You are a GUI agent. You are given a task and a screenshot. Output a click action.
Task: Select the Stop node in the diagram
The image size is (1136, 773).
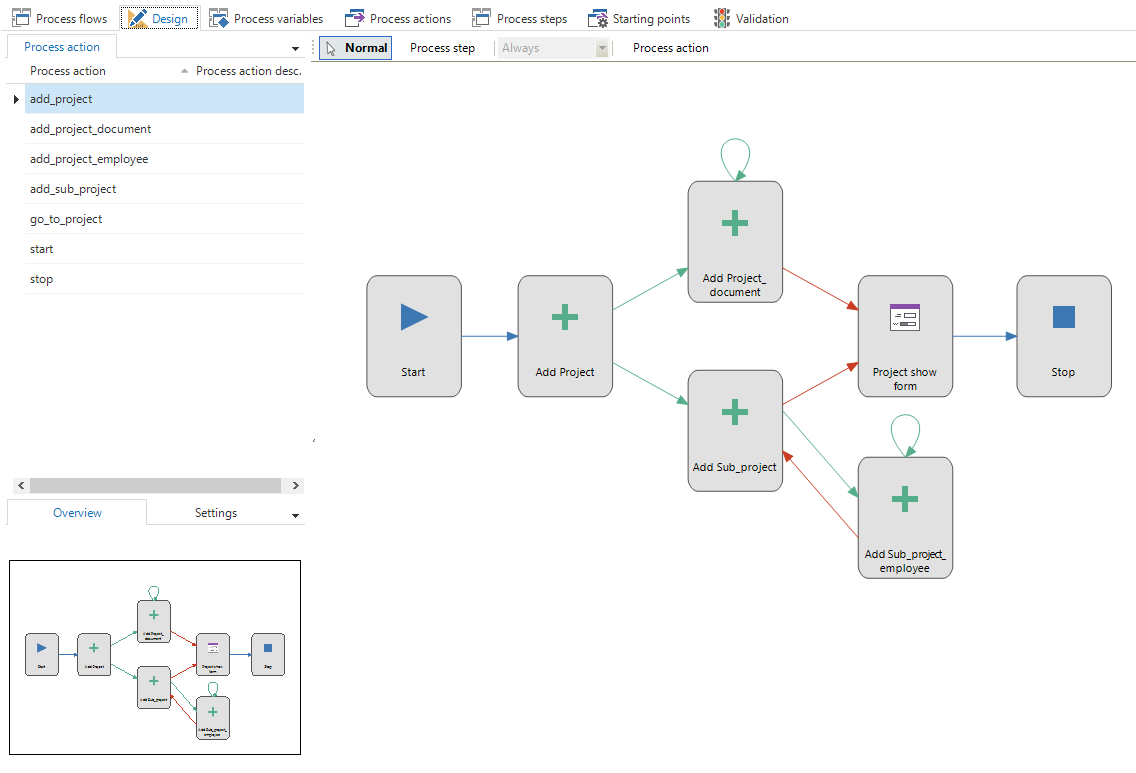tap(1063, 336)
